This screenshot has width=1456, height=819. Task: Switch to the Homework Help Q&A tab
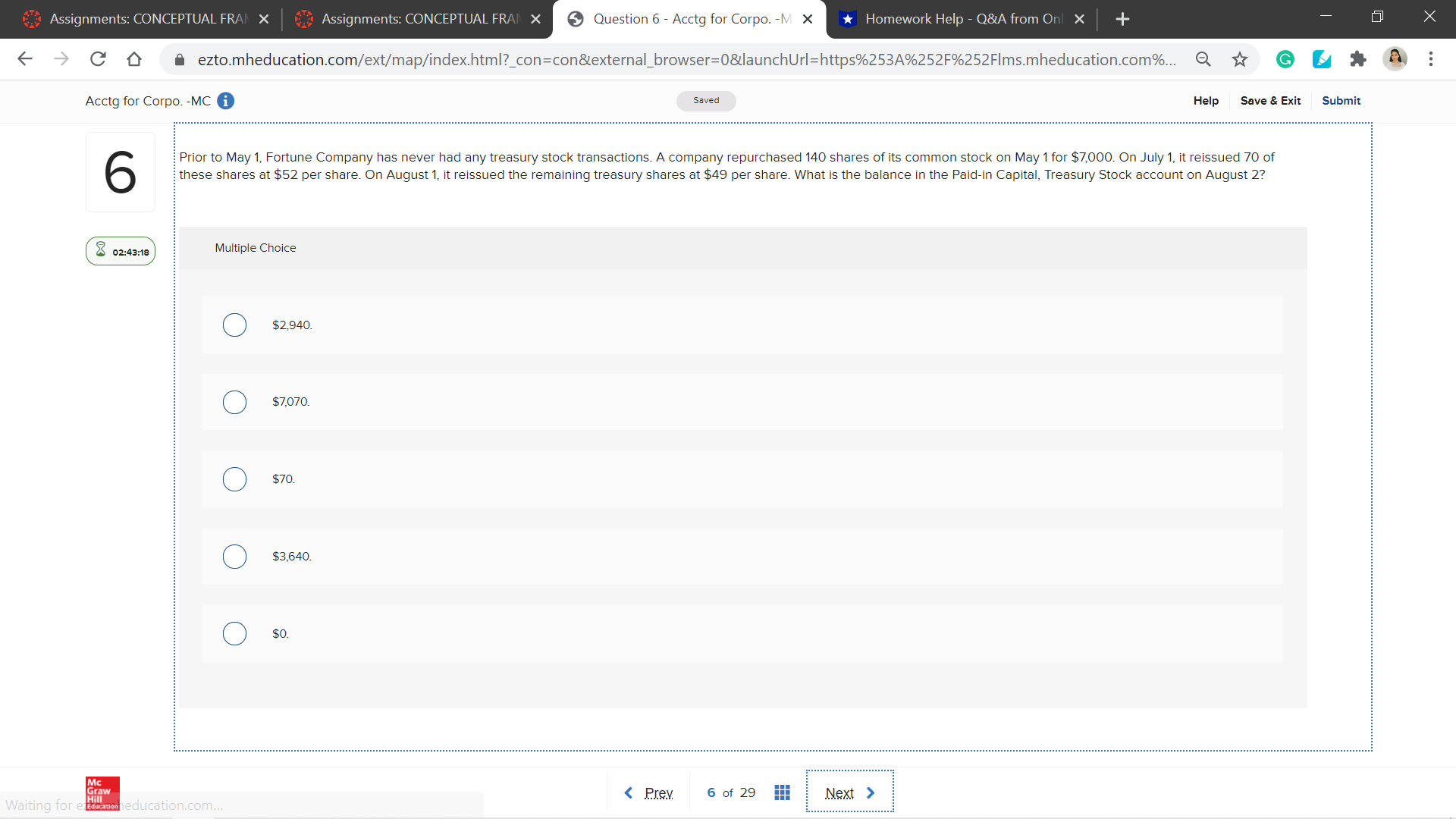click(962, 19)
